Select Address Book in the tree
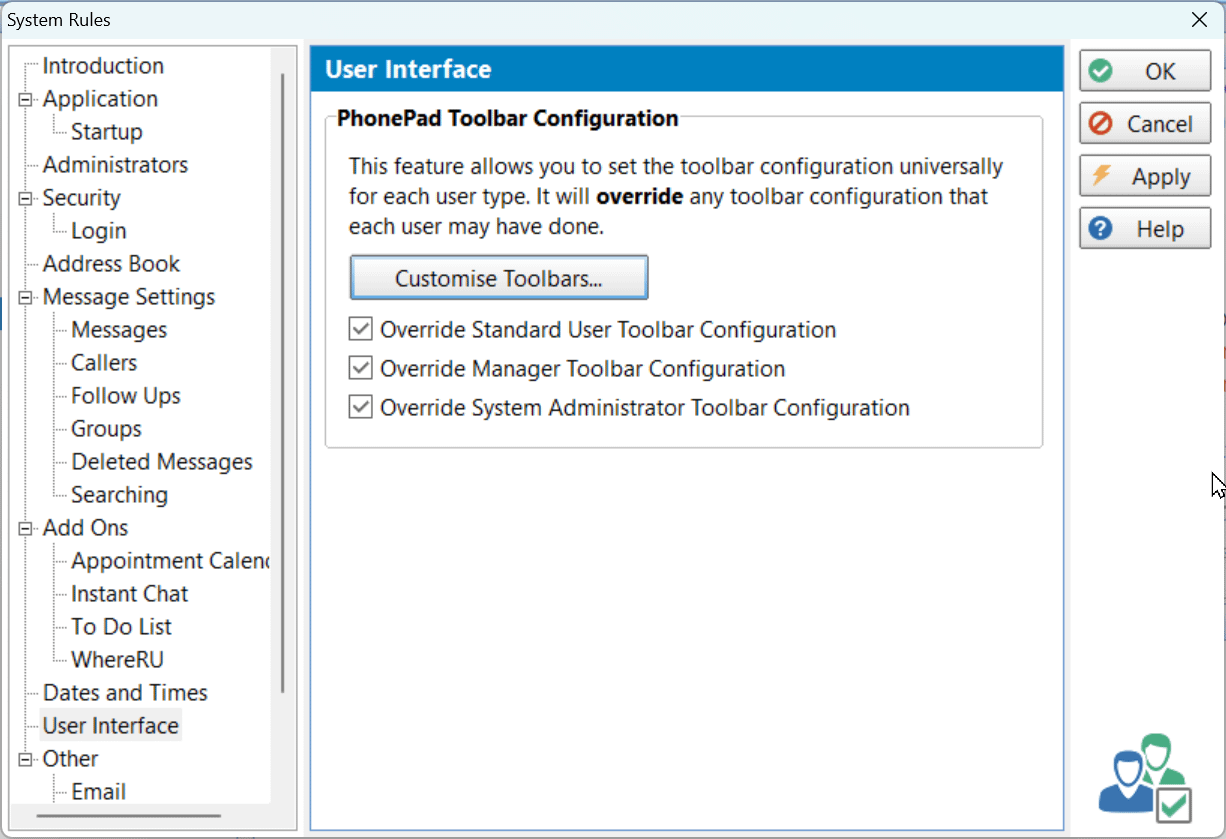This screenshot has width=1226, height=839. 111,264
